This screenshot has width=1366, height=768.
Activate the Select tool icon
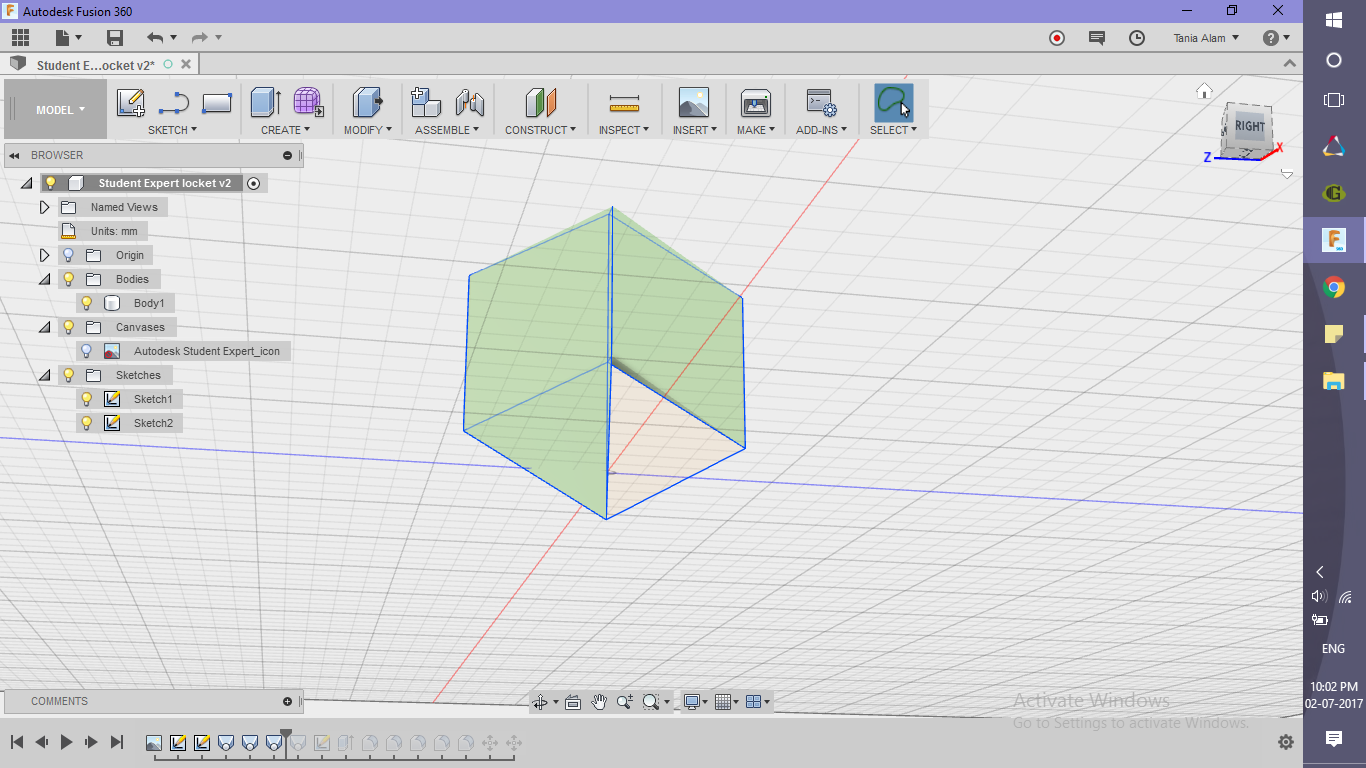click(893, 103)
